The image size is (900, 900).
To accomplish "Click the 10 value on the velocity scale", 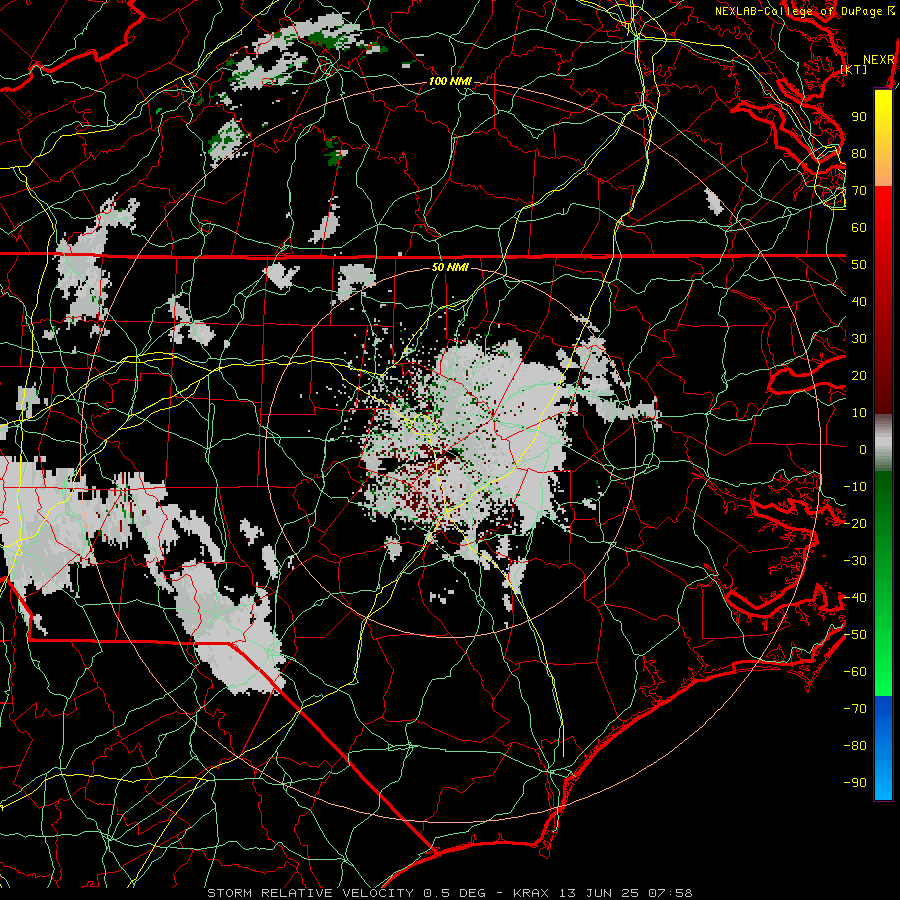I will 859,413.
